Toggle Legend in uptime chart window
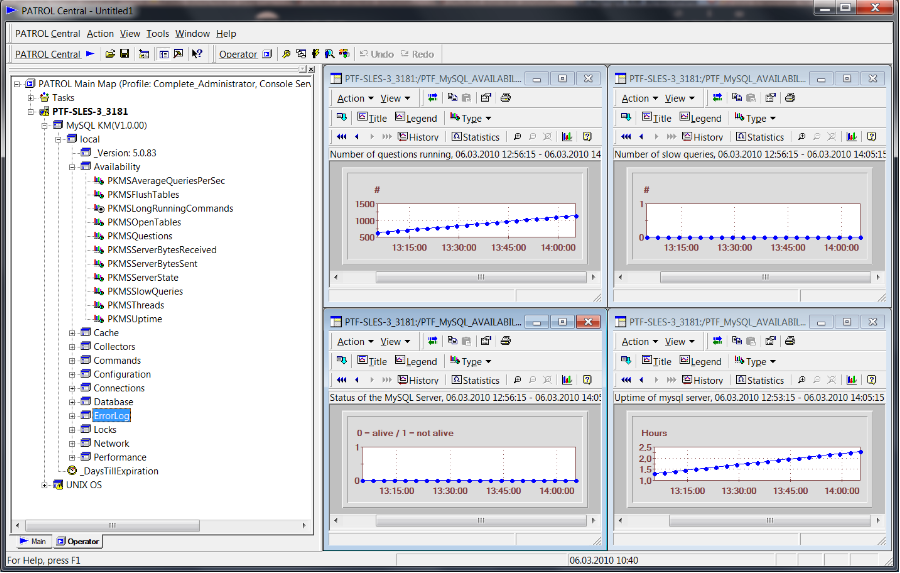900x573 pixels. point(700,361)
